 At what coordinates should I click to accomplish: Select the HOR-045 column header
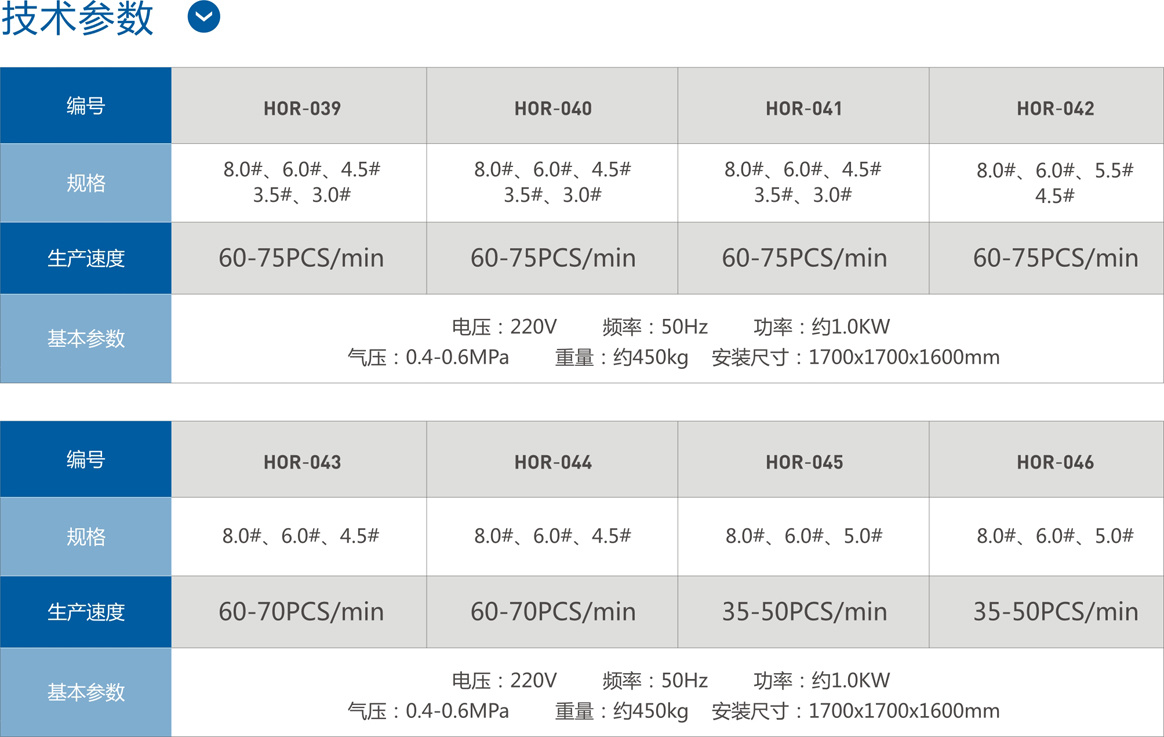pos(804,462)
